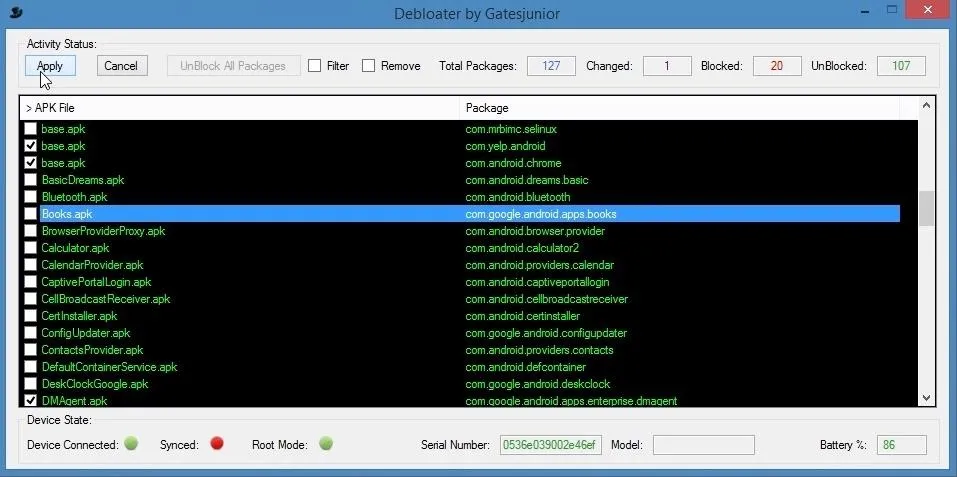Check the Bluetooth.apk checkbox
This screenshot has width=957, height=477.
[x=30, y=197]
